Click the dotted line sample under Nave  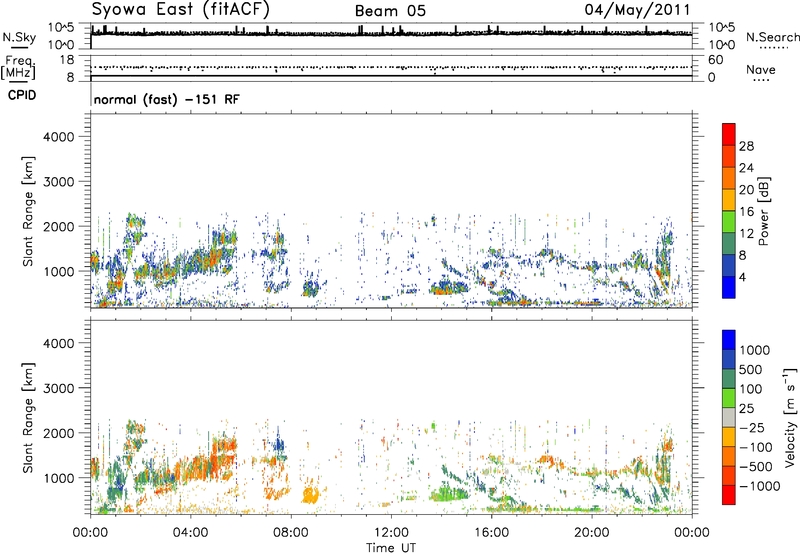pyautogui.click(x=761, y=81)
